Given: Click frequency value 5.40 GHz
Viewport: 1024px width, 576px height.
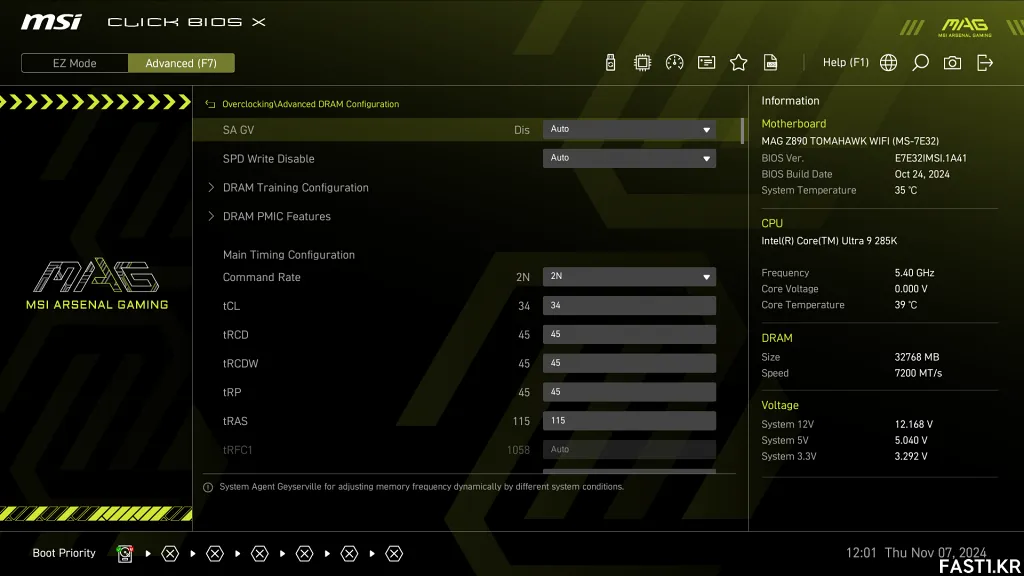Looking at the screenshot, I should (x=914, y=273).
